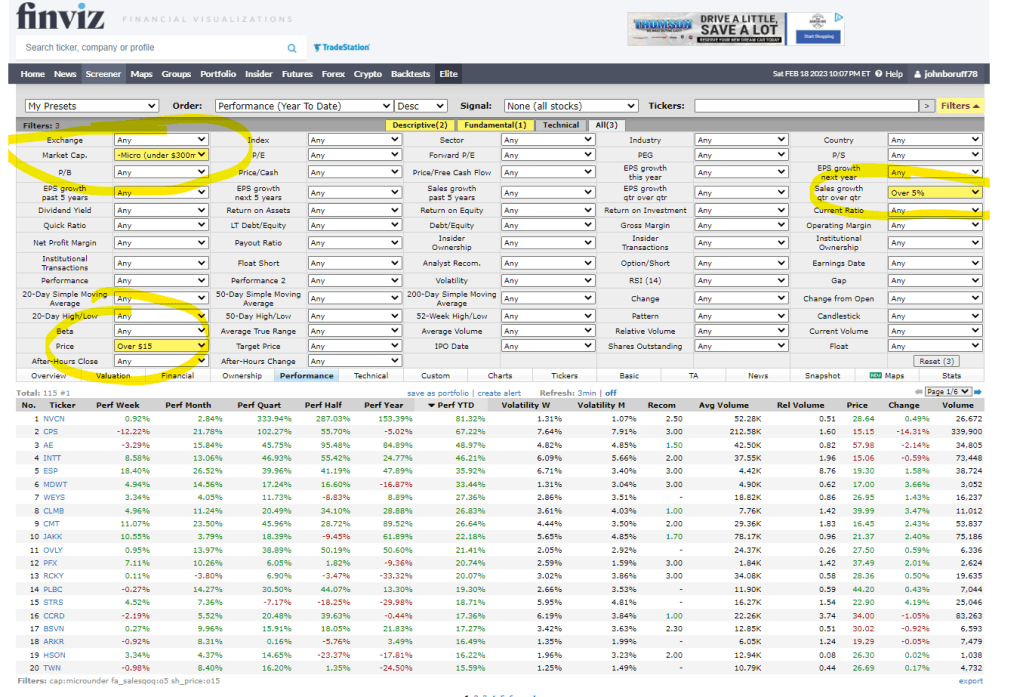Switch to the Technical filter tab
Image resolution: width=1023 pixels, height=697 pixels.
point(560,125)
